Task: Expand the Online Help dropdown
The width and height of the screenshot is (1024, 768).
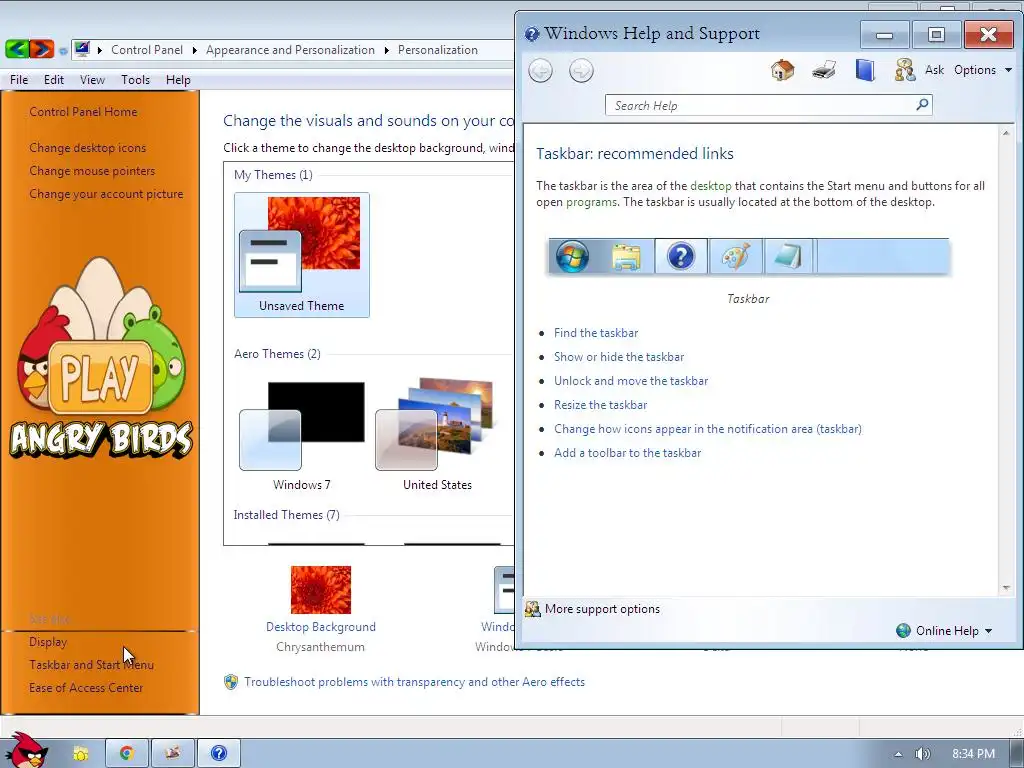Action: (988, 631)
